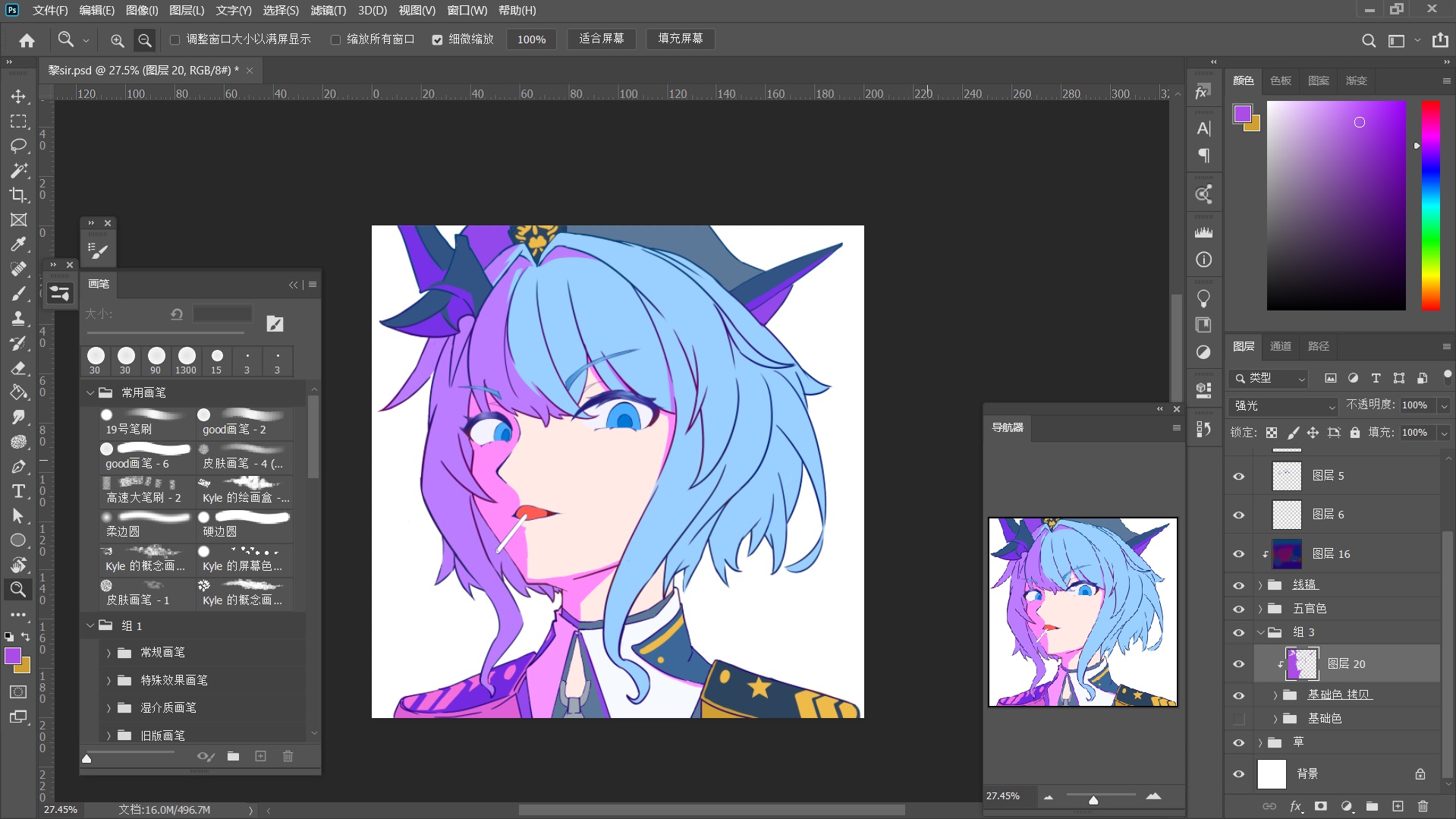Switch to the 通道 tab
Image resolution: width=1456 pixels, height=819 pixels.
pos(1280,346)
